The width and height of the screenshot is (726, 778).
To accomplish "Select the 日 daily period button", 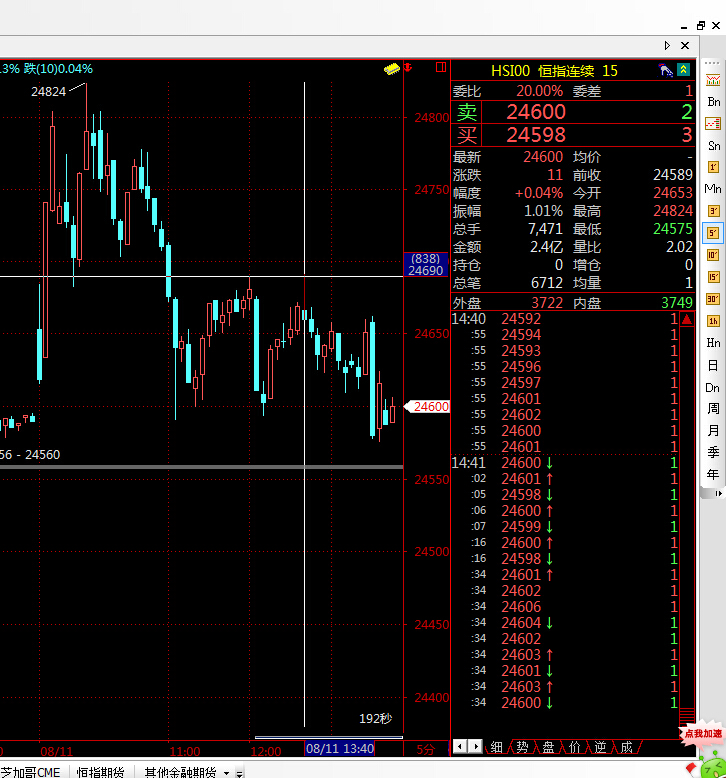I will pos(713,366).
